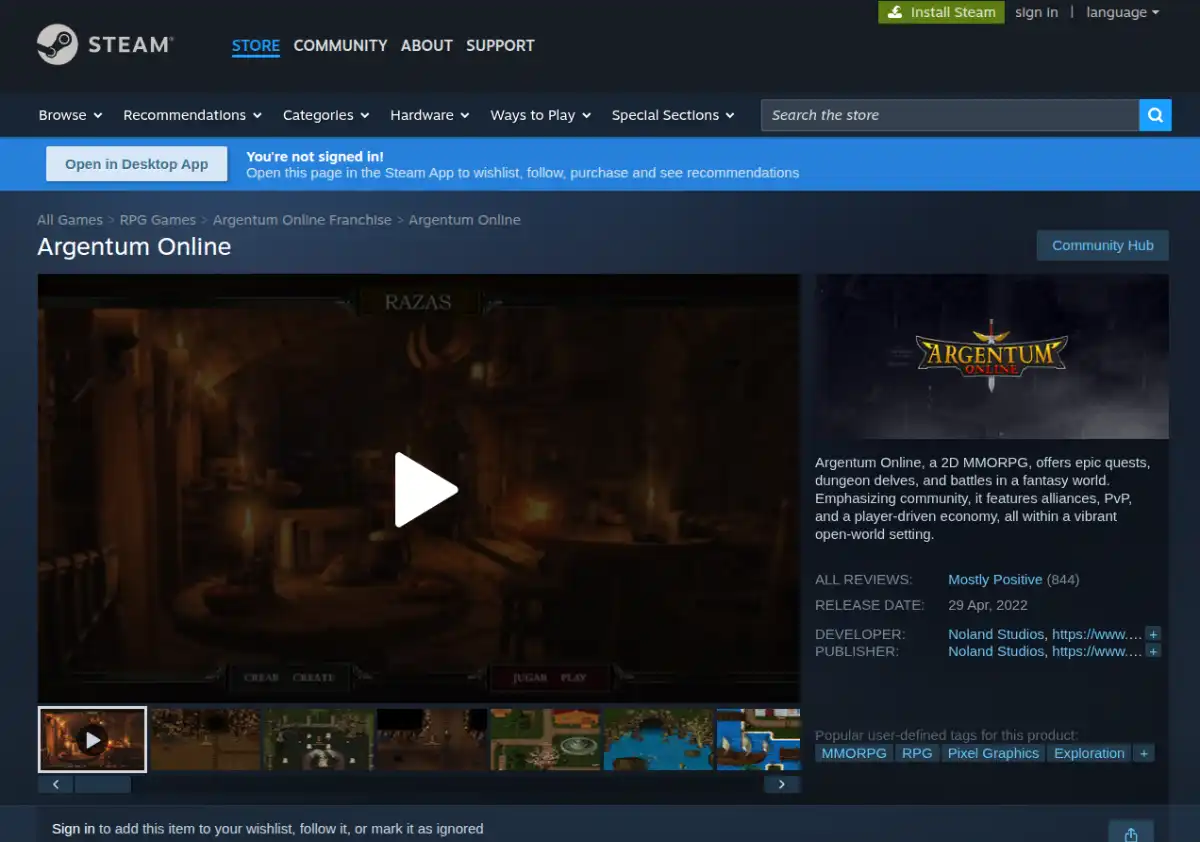Expand developer list with plus button

click(1153, 634)
